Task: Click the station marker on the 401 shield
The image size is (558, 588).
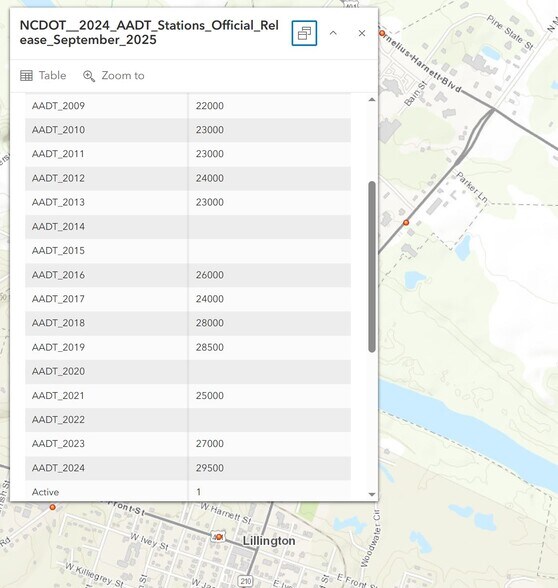Action: (219, 537)
